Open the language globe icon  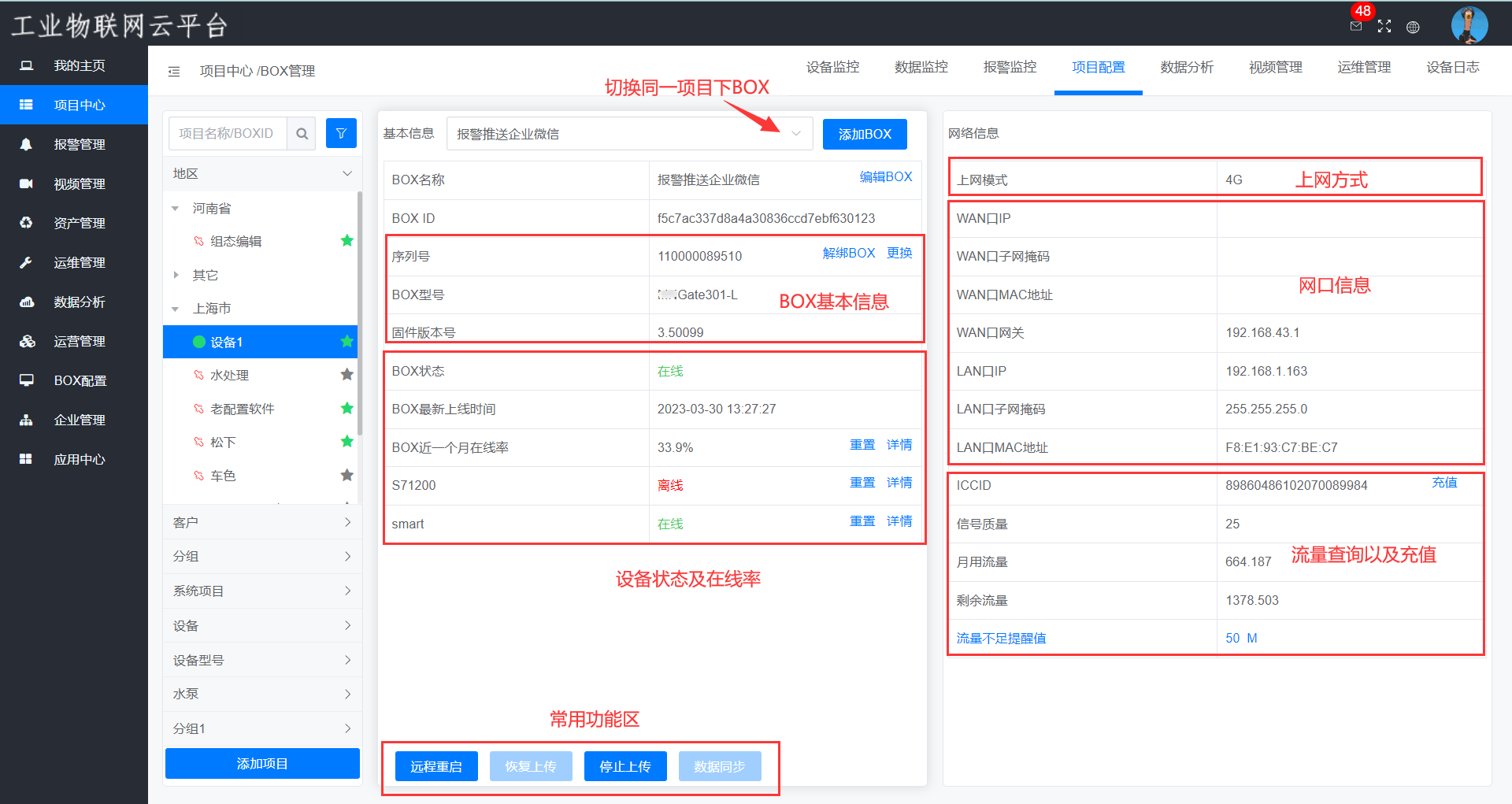(1413, 28)
